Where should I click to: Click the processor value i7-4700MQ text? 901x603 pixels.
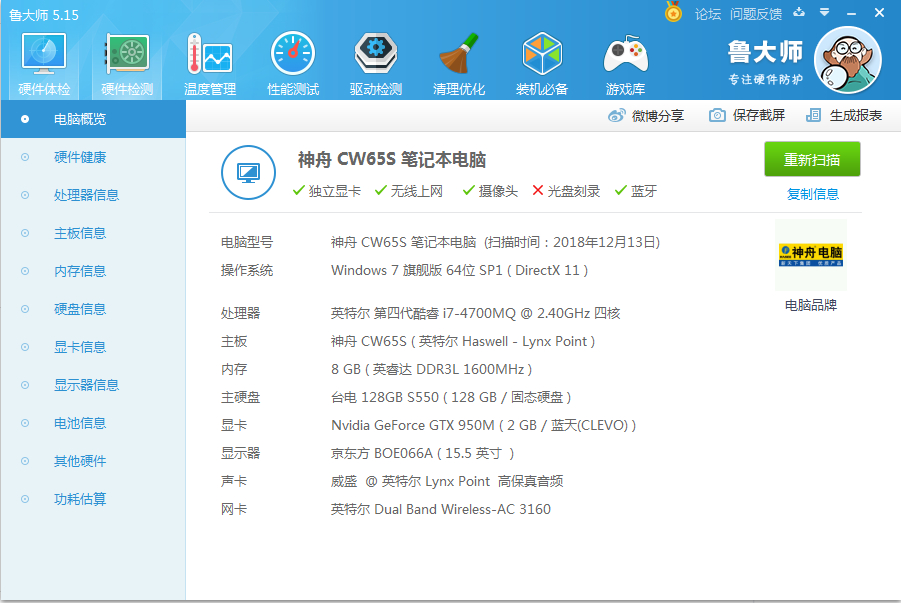(475, 313)
